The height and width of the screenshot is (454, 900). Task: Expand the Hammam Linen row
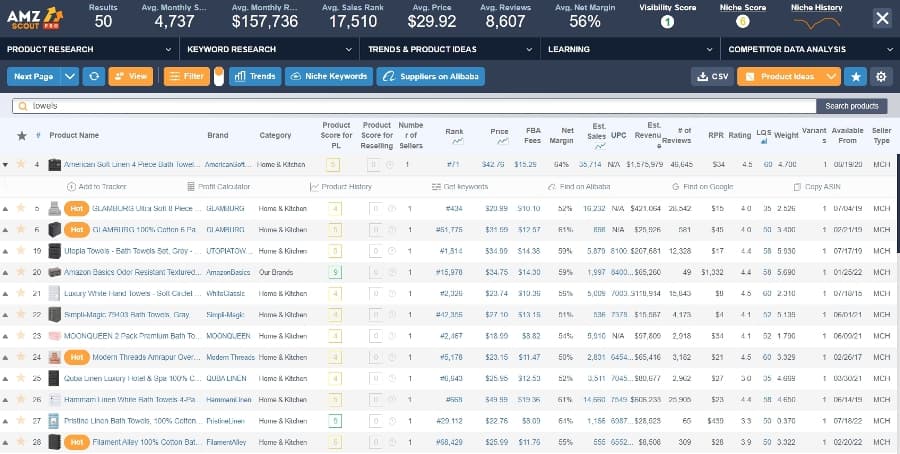5,399
